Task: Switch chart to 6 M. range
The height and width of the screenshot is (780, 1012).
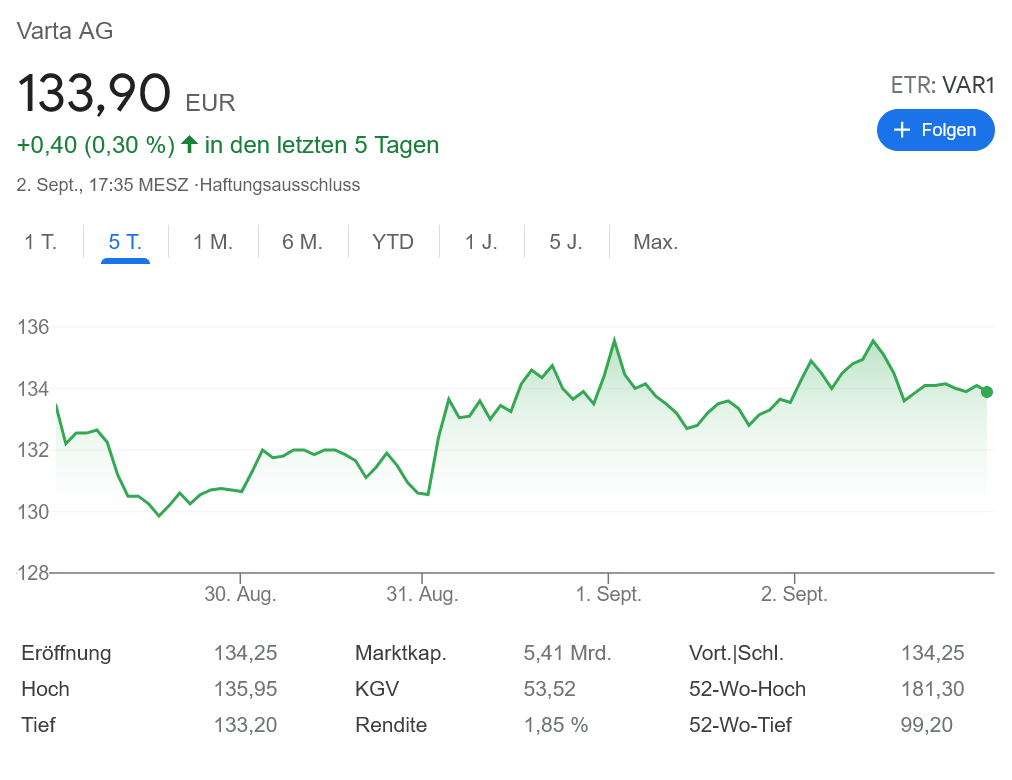Action: click(302, 242)
